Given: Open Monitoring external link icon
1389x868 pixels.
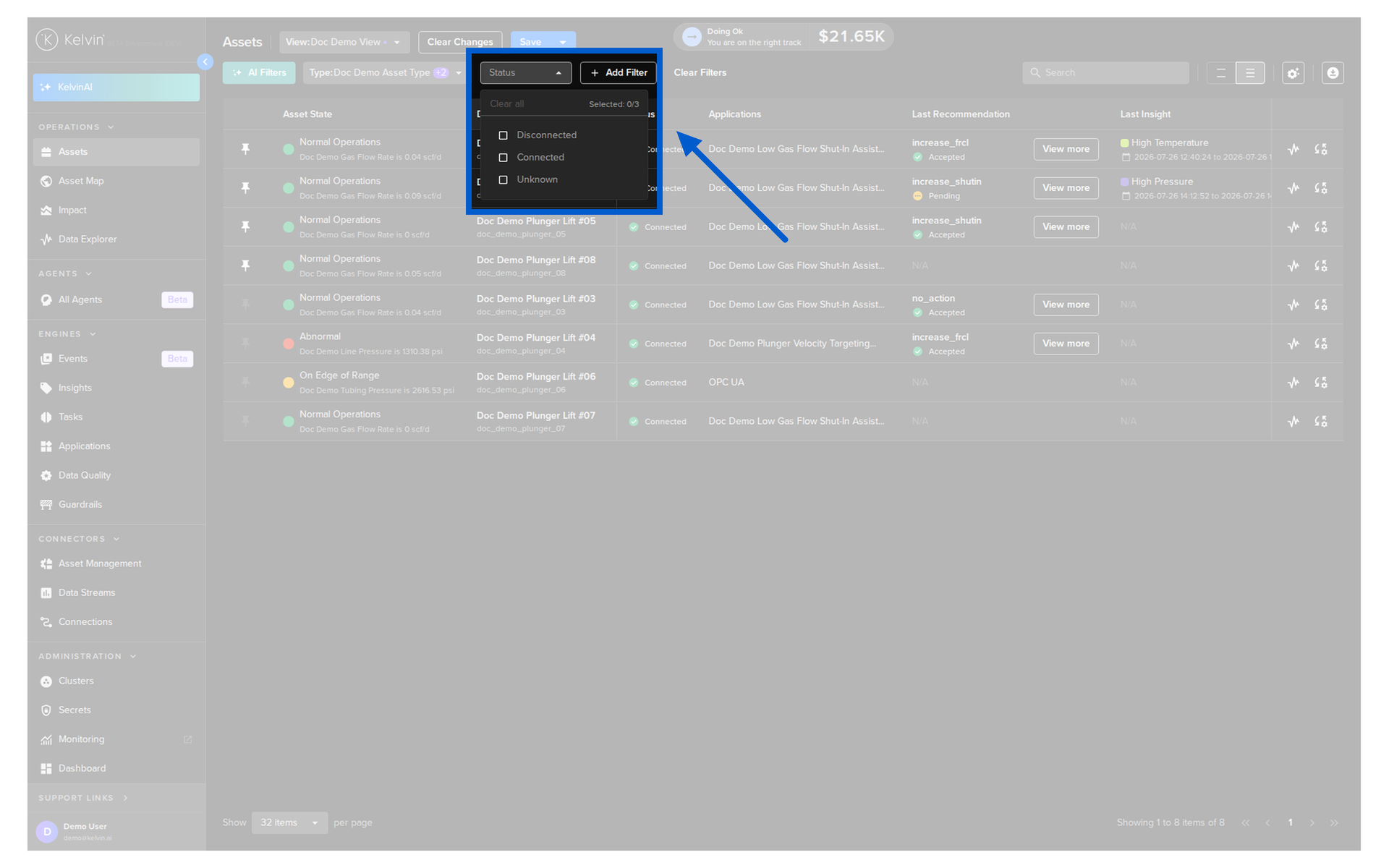Looking at the screenshot, I should coord(187,739).
